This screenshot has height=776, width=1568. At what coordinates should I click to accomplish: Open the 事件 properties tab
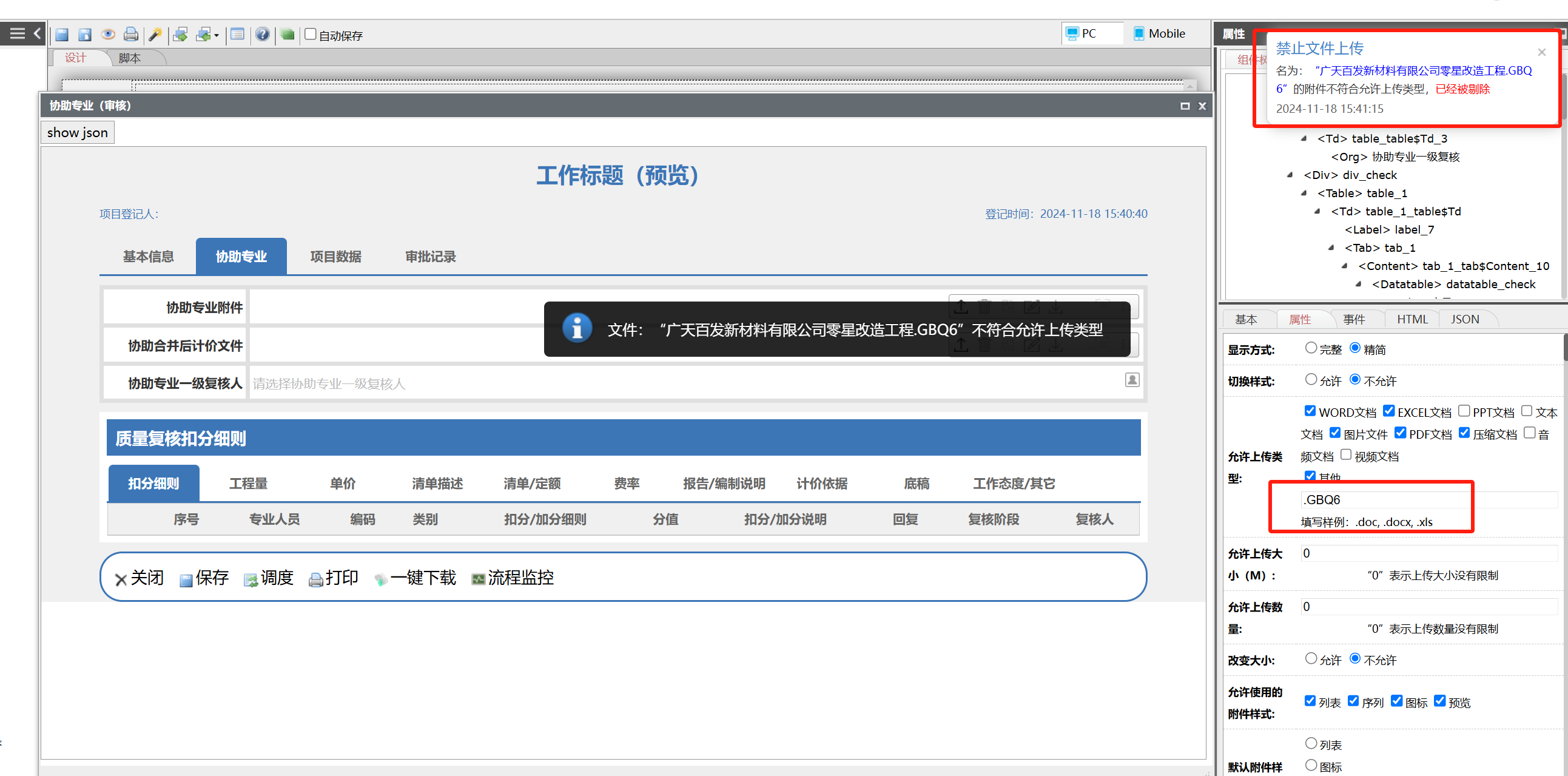coord(1354,320)
